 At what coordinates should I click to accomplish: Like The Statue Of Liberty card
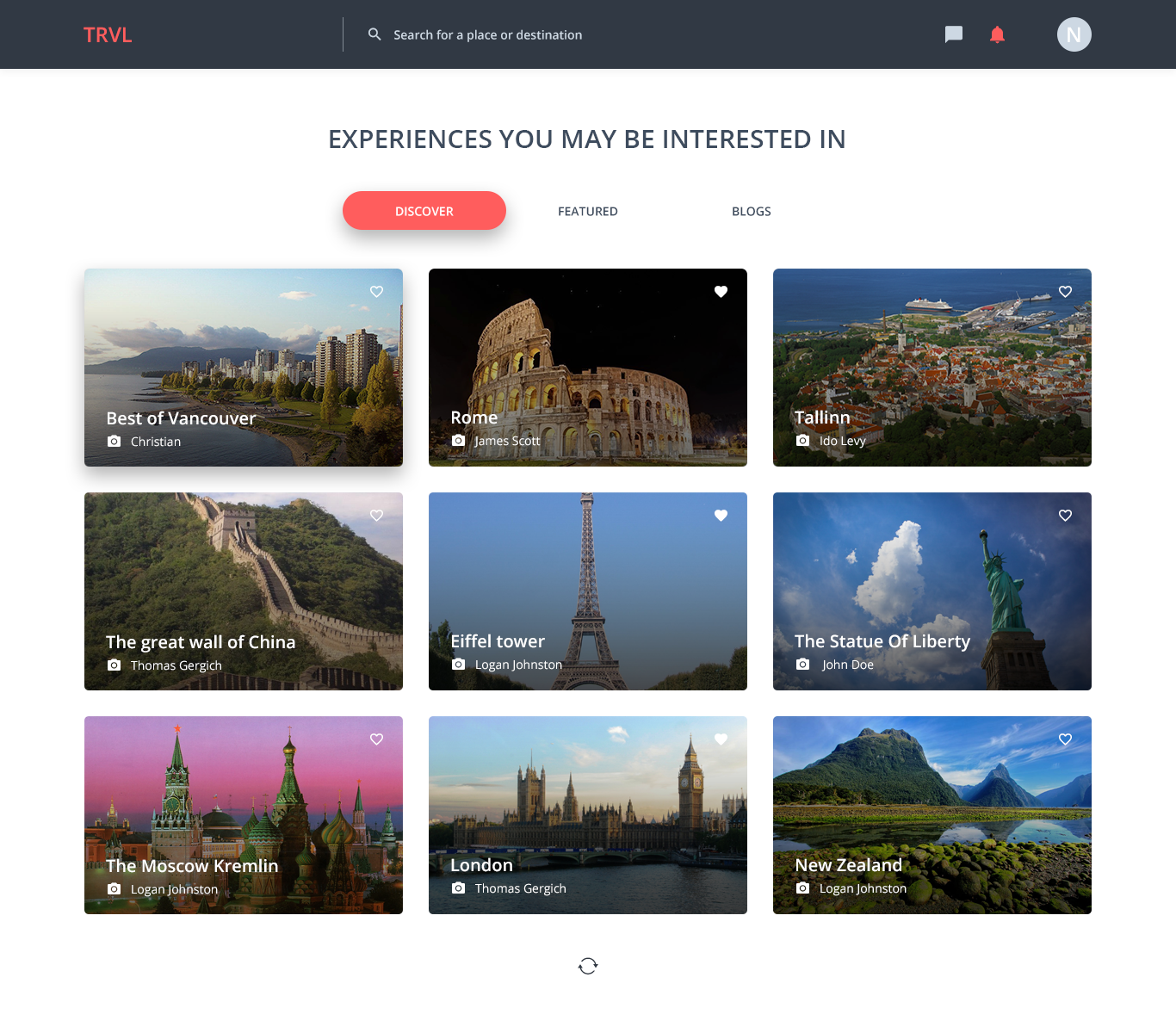1065,516
